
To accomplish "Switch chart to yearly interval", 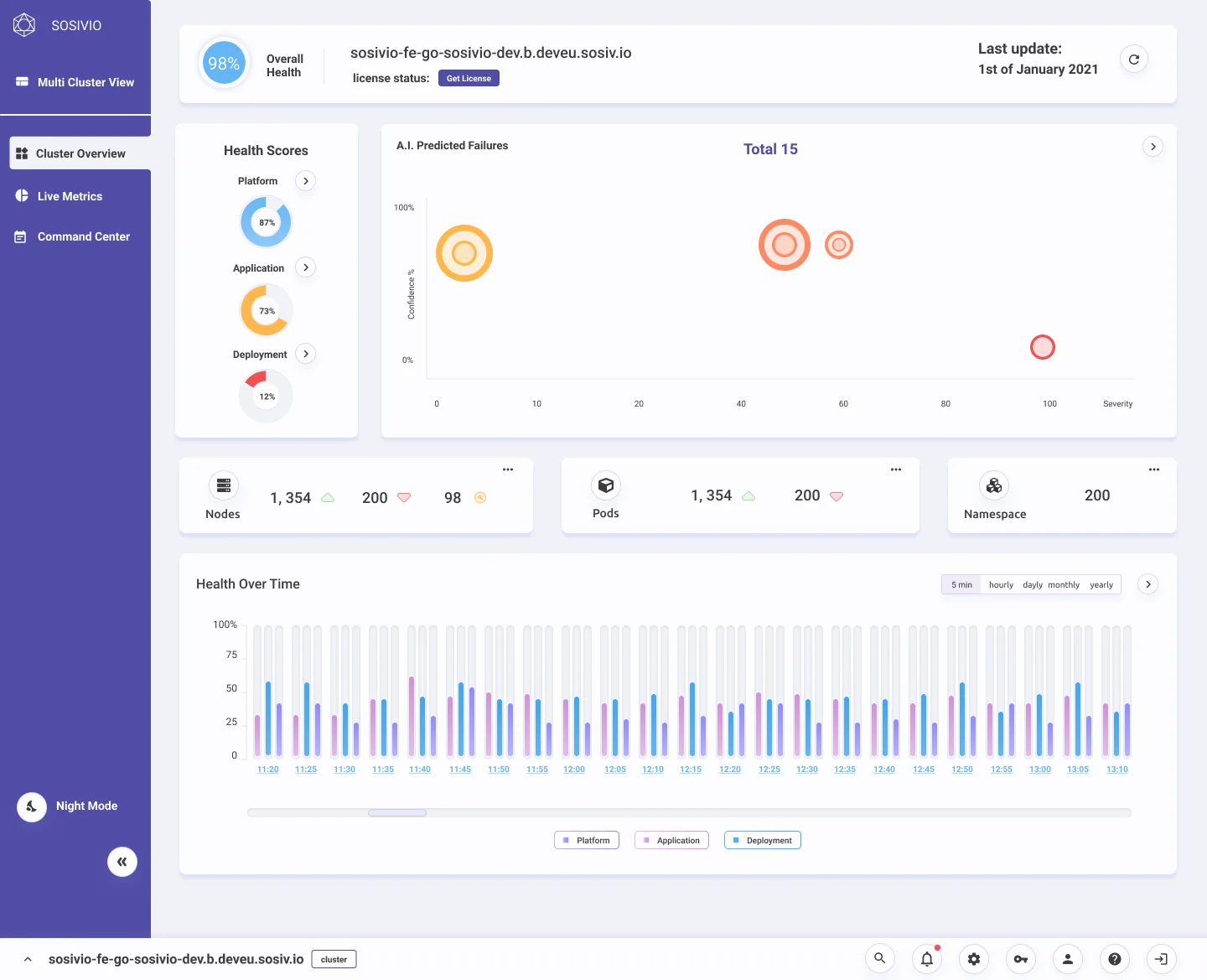I will click(1101, 585).
